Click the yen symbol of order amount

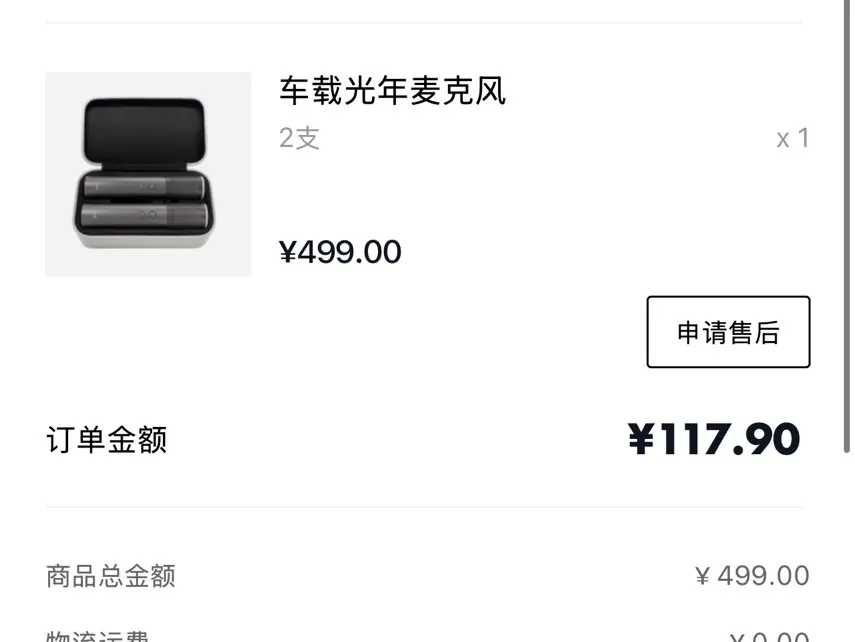tap(641, 439)
